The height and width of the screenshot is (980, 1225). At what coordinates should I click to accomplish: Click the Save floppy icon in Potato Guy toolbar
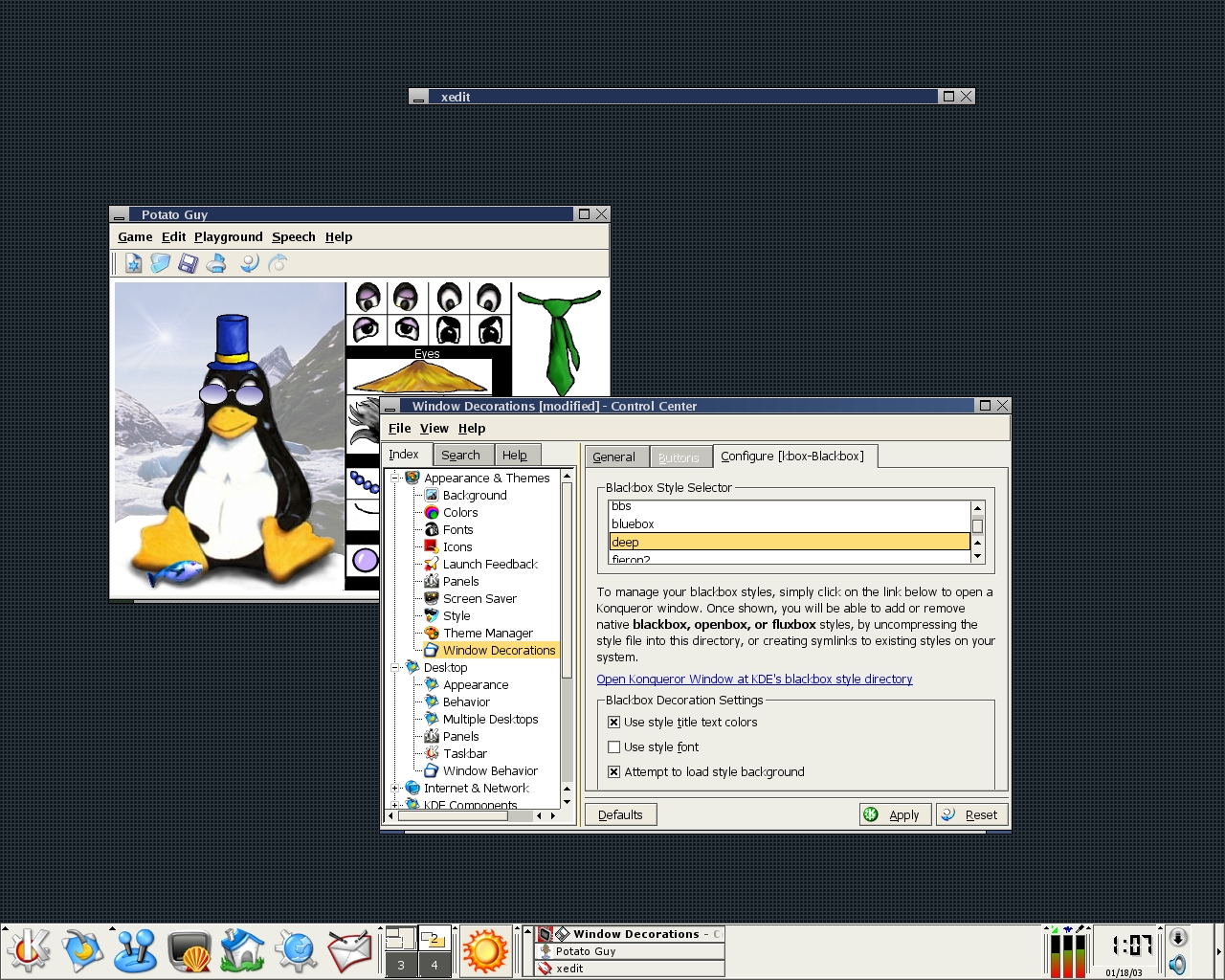pyautogui.click(x=189, y=263)
